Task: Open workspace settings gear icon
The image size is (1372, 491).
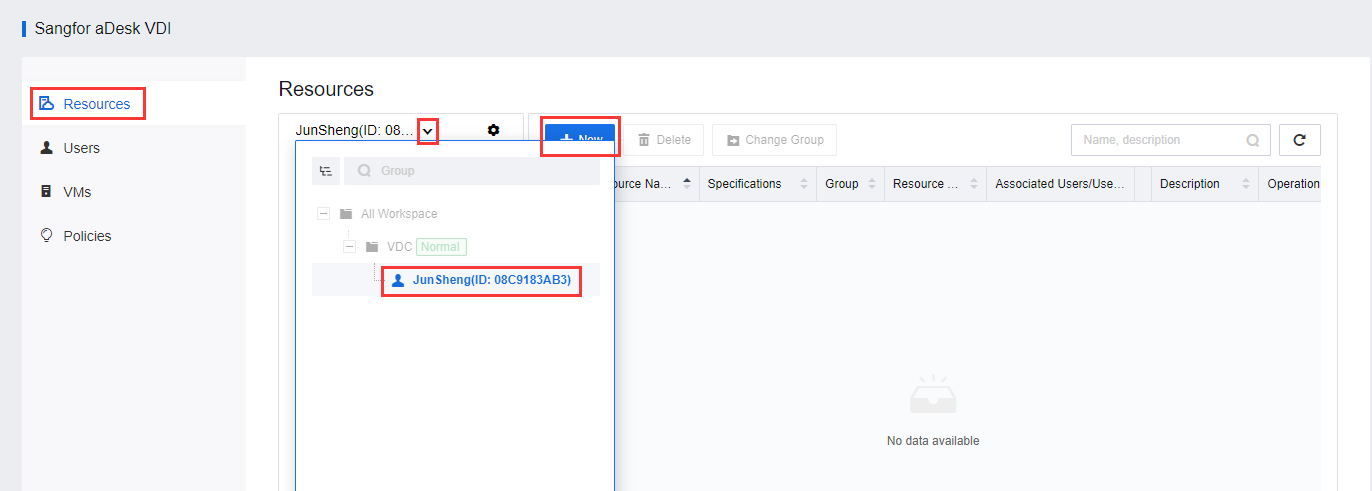Action: tap(493, 130)
